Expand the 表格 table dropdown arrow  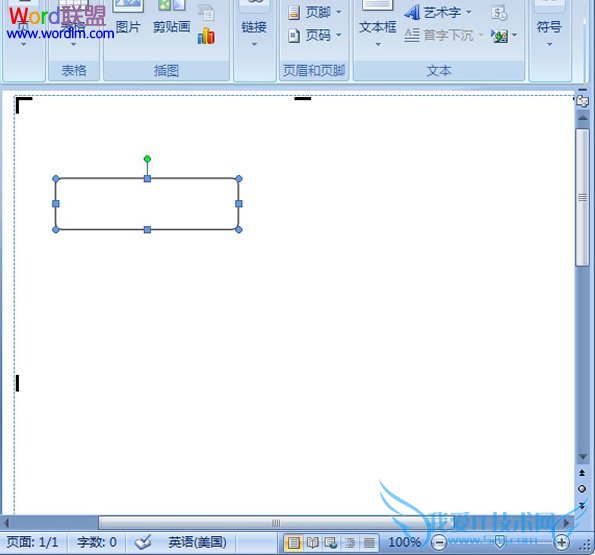73,44
